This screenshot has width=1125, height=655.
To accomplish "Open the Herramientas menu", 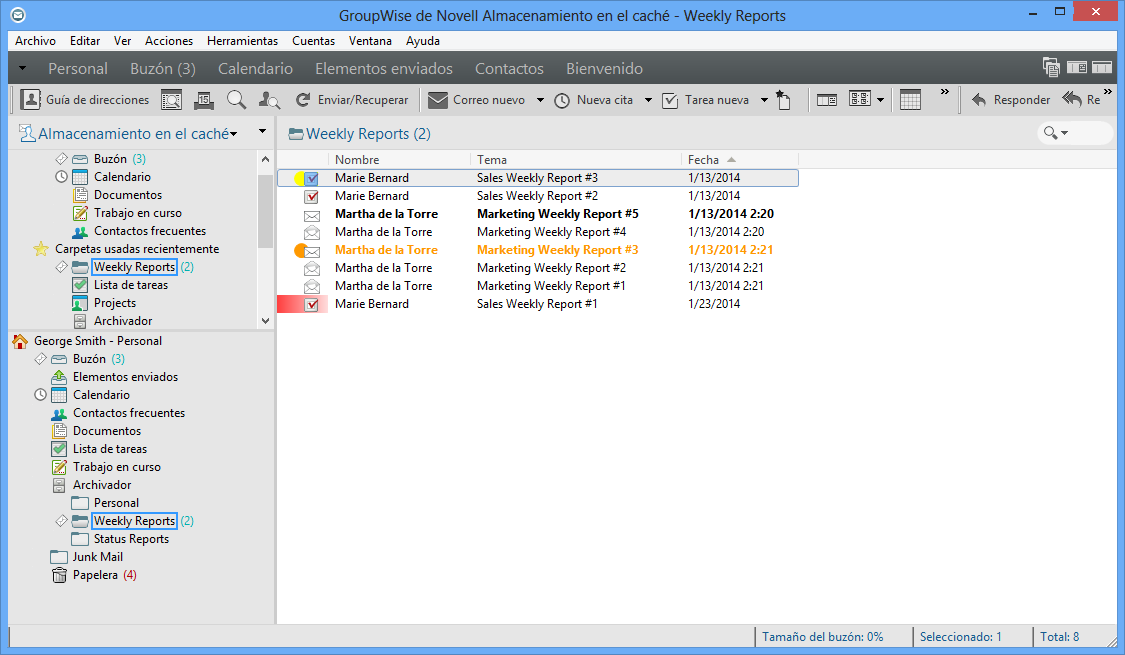I will pos(243,41).
